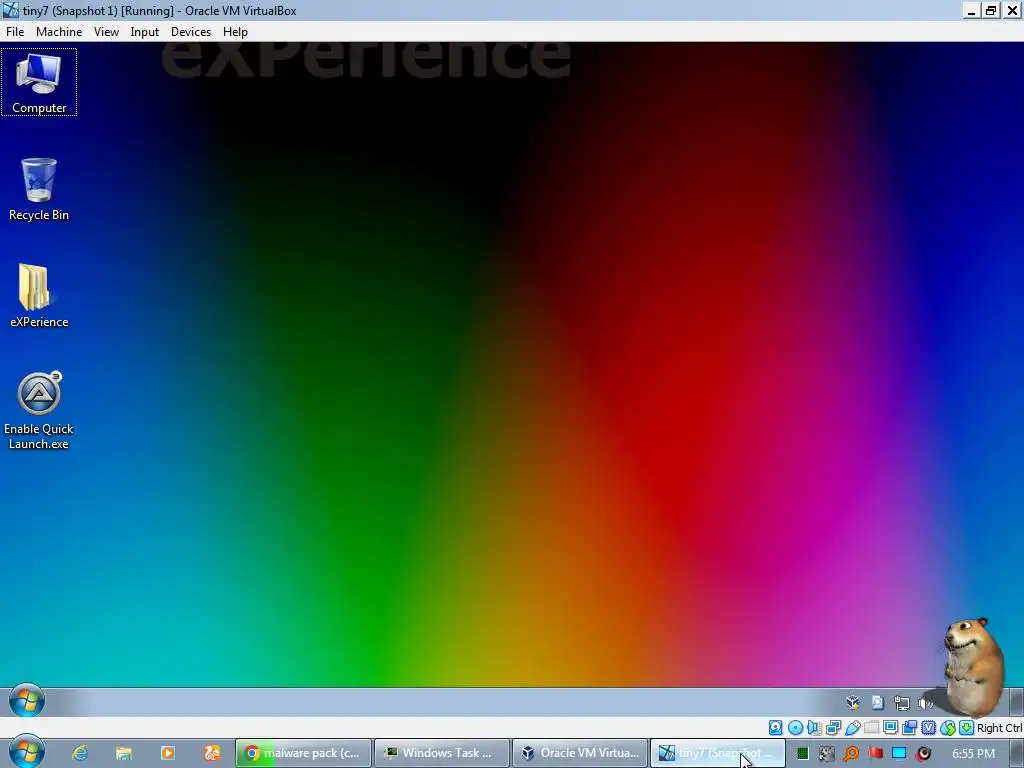Open the Help menu
The width and height of the screenshot is (1024, 768).
coord(235,31)
